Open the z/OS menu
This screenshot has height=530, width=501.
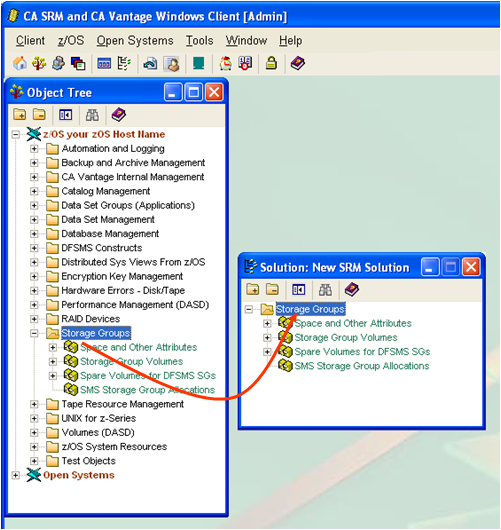(71, 41)
